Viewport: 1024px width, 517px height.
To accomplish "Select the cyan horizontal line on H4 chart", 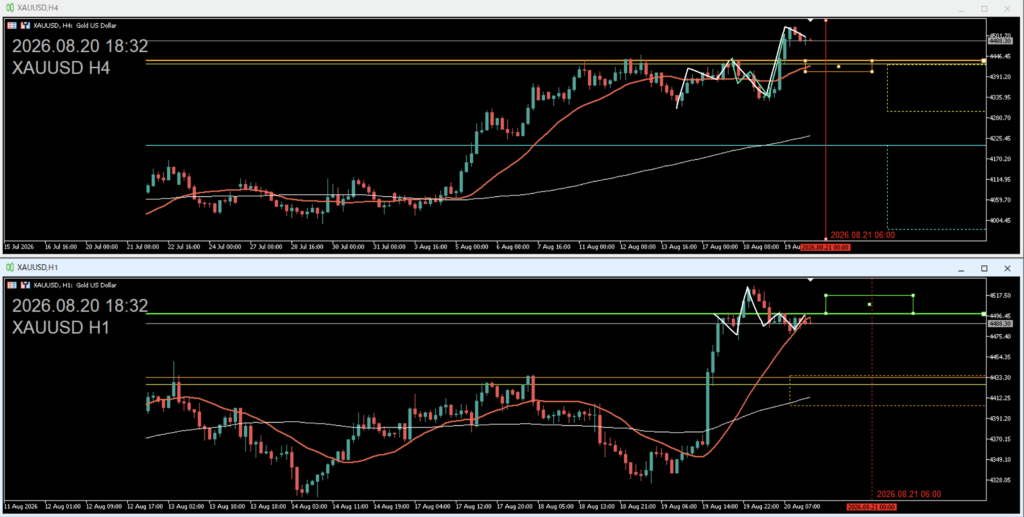I will [566, 146].
